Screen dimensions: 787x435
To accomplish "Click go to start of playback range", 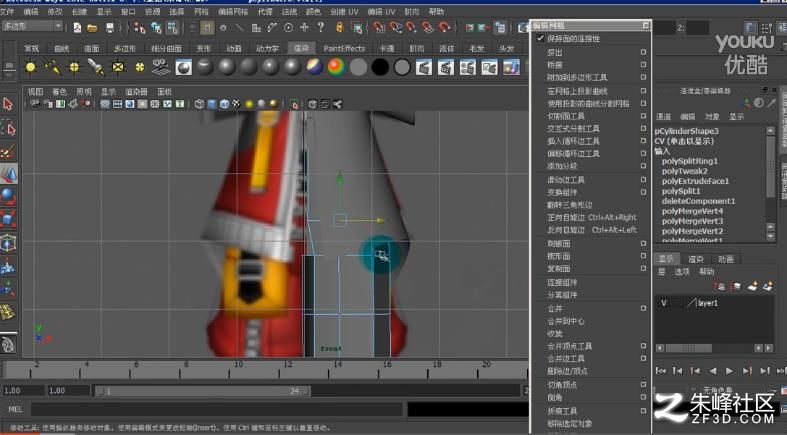I will point(661,371).
